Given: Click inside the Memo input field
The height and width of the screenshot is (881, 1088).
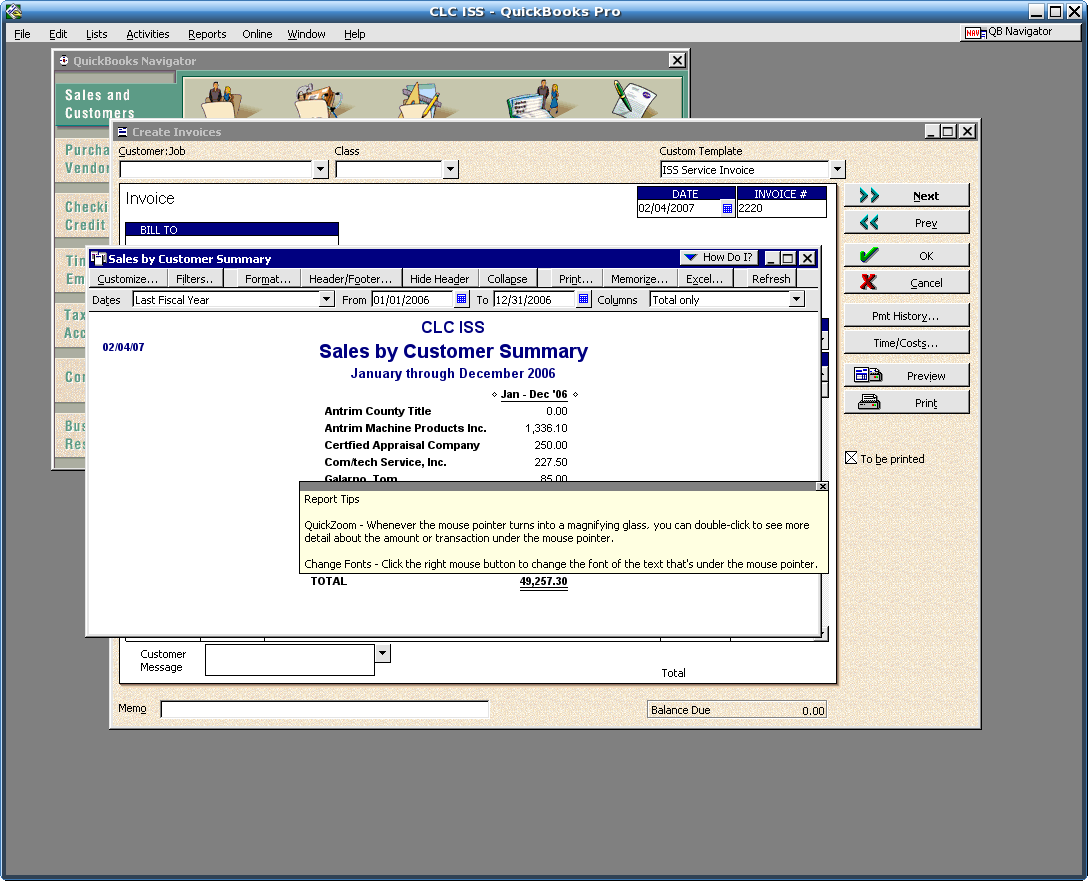Looking at the screenshot, I should coord(324,709).
